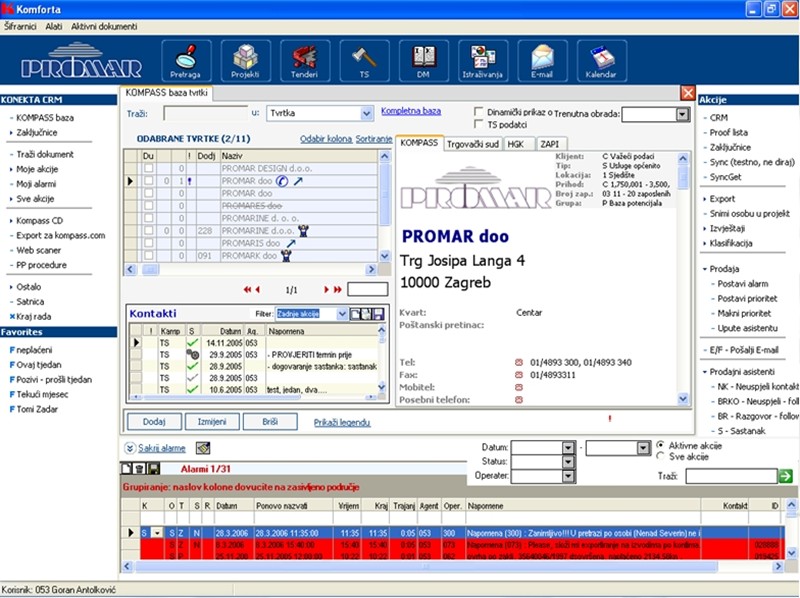
Task: Open the E-mail module
Action: click(542, 61)
